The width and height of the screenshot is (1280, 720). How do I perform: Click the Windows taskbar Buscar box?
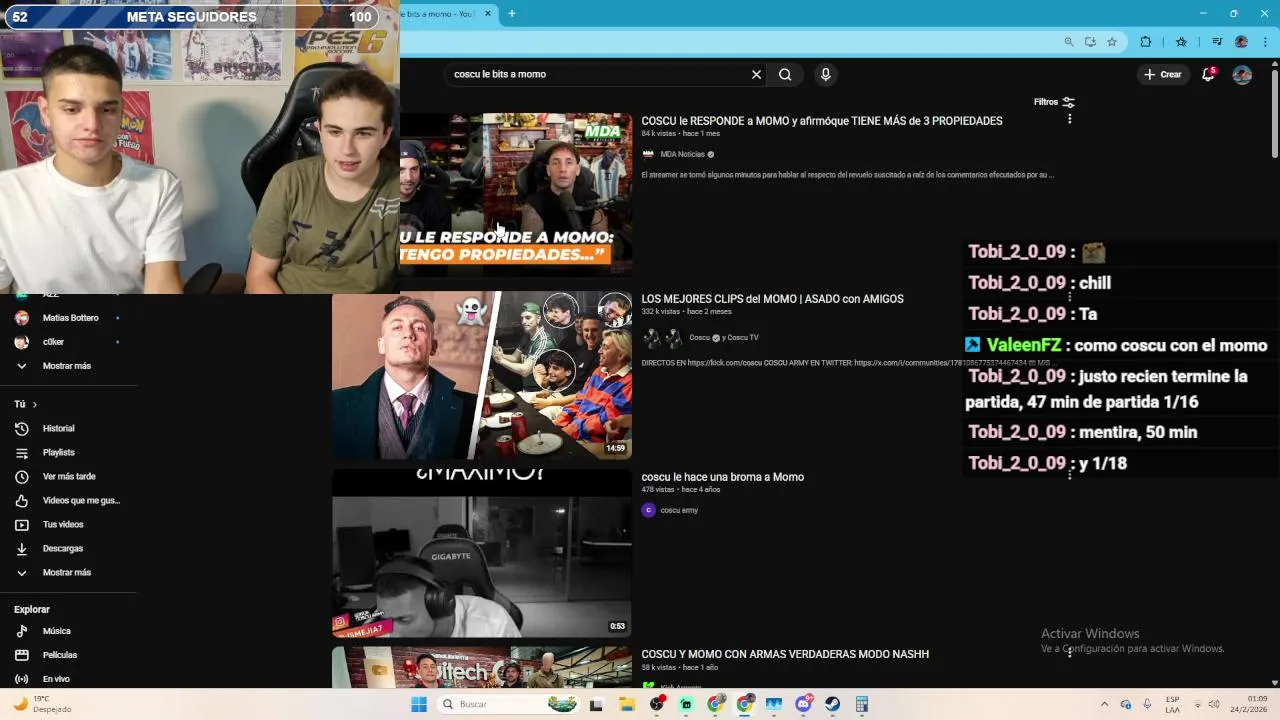click(x=510, y=704)
